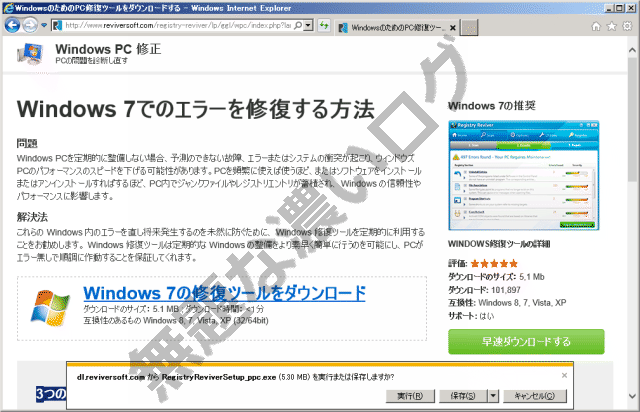Click the Windows flag logo beside download link
Viewport: 640px width, 412px height.
pos(50,308)
